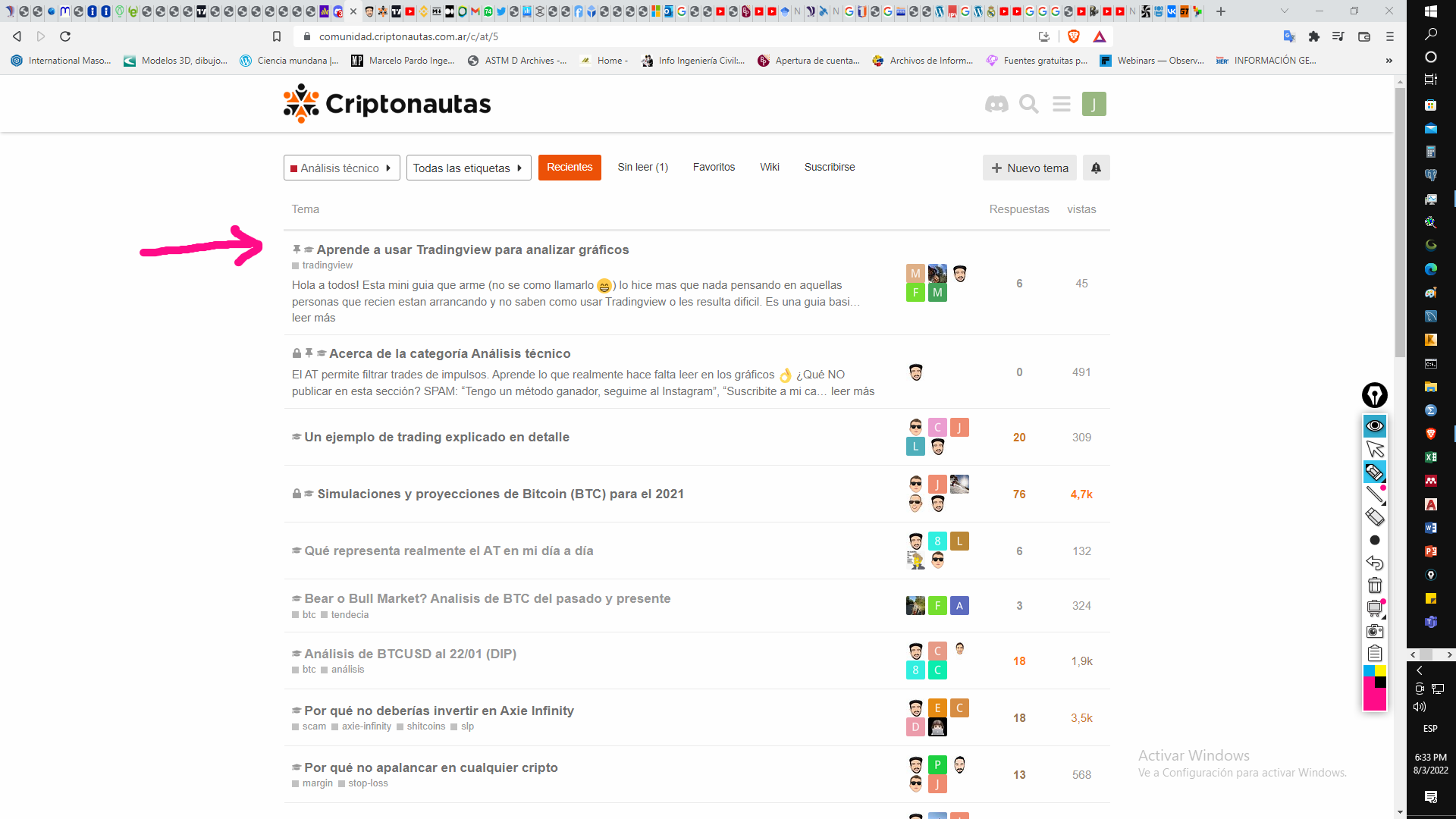Select the cursor arrow tool in annotation toolbar

[x=1375, y=449]
